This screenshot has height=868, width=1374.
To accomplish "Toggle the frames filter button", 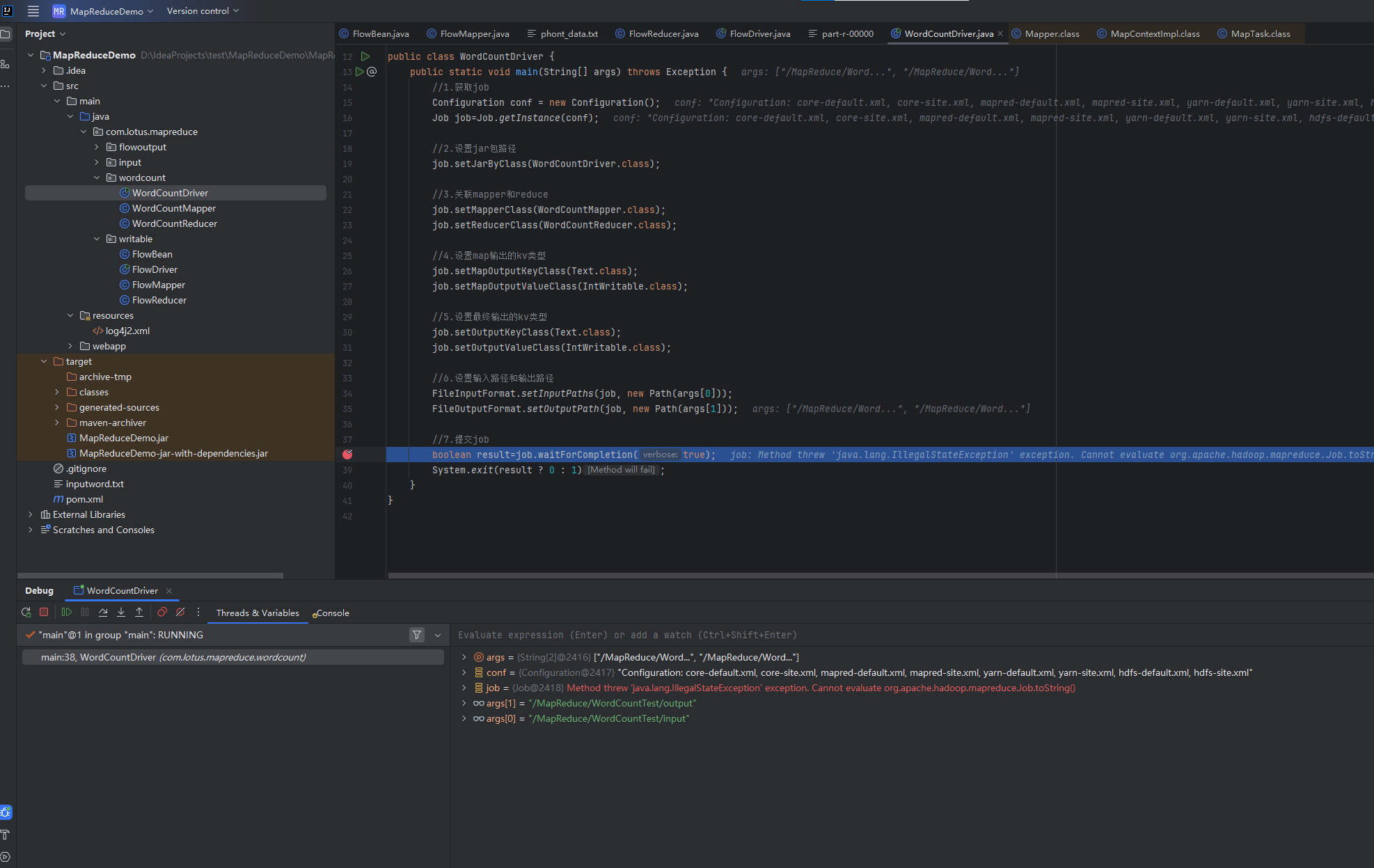I will point(416,635).
